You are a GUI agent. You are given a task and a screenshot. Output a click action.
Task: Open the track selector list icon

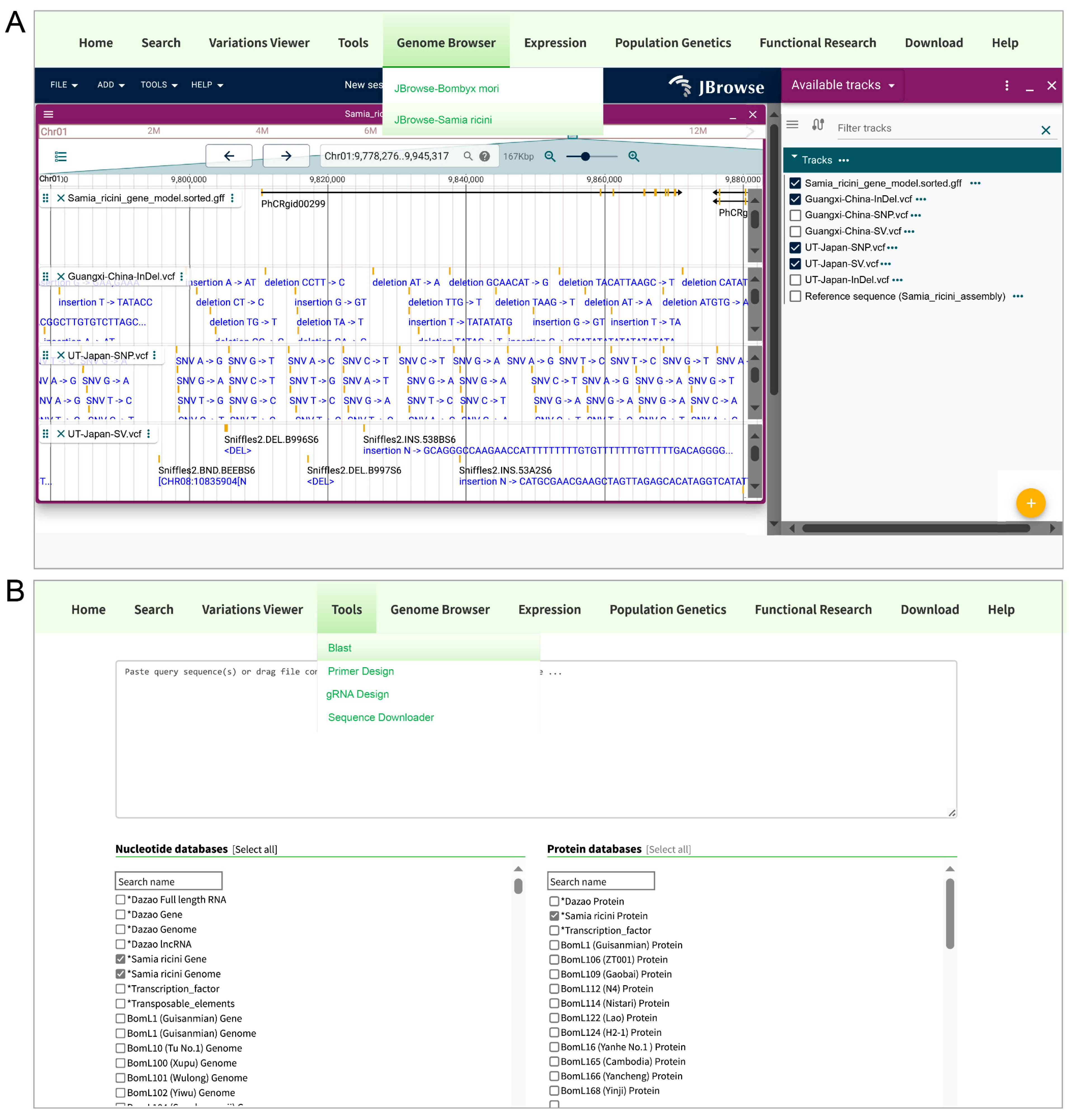coord(61,156)
